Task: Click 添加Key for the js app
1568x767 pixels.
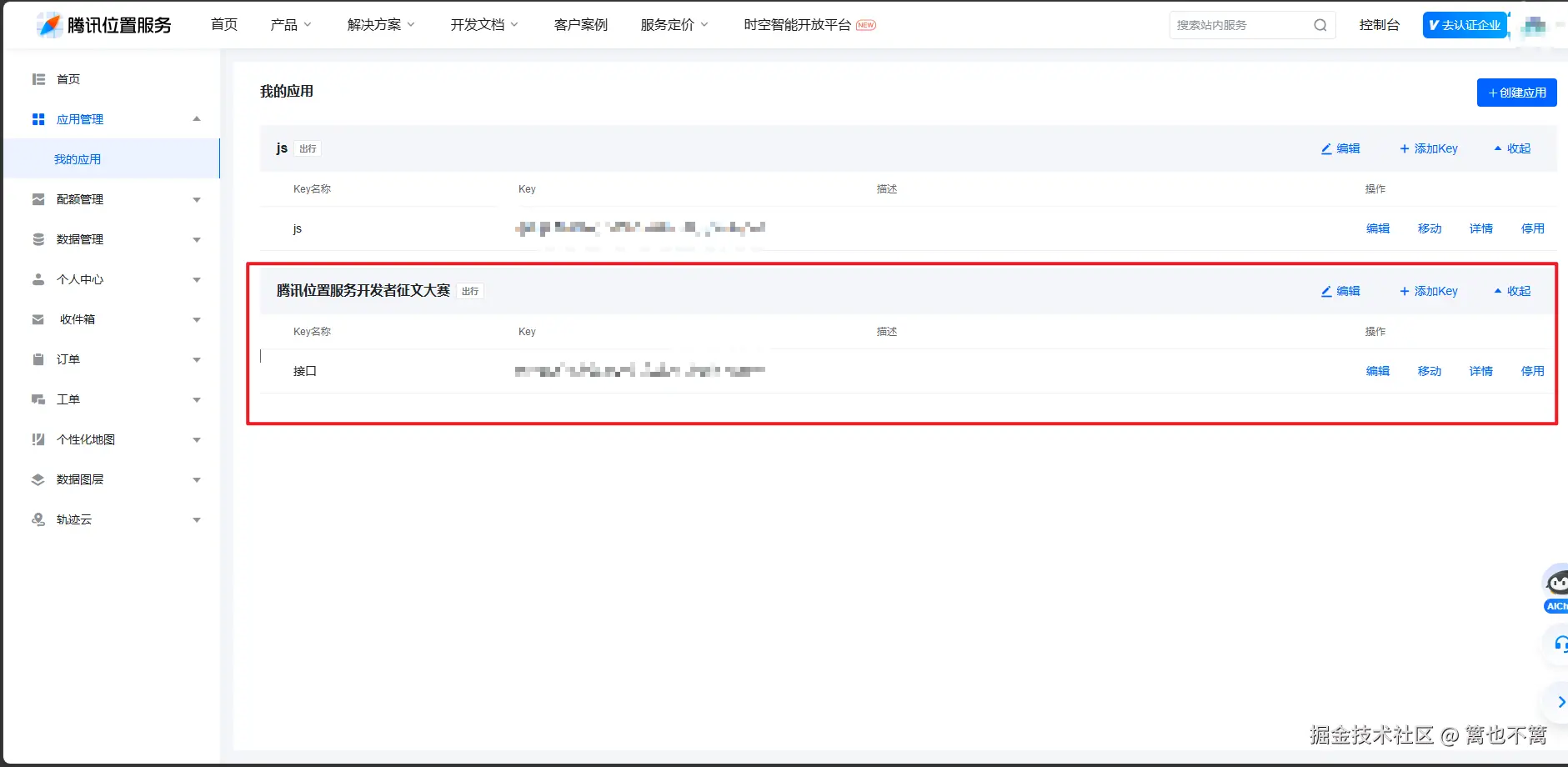Action: (1429, 148)
